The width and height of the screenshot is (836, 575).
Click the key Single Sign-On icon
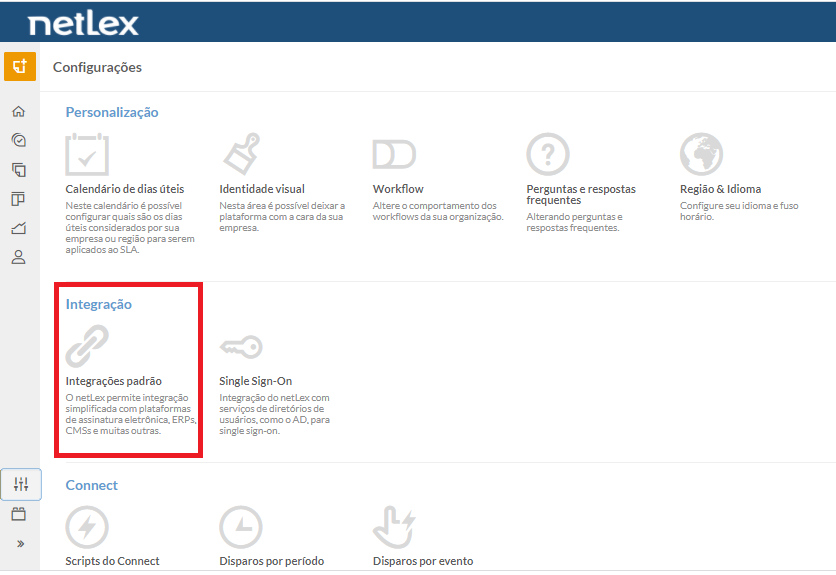click(241, 347)
